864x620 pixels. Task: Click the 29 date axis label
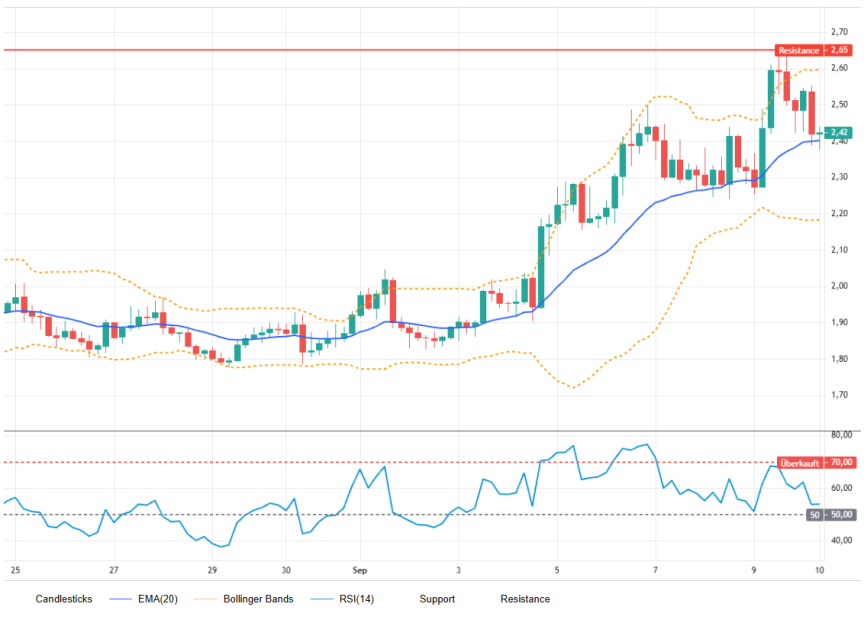pyautogui.click(x=212, y=570)
